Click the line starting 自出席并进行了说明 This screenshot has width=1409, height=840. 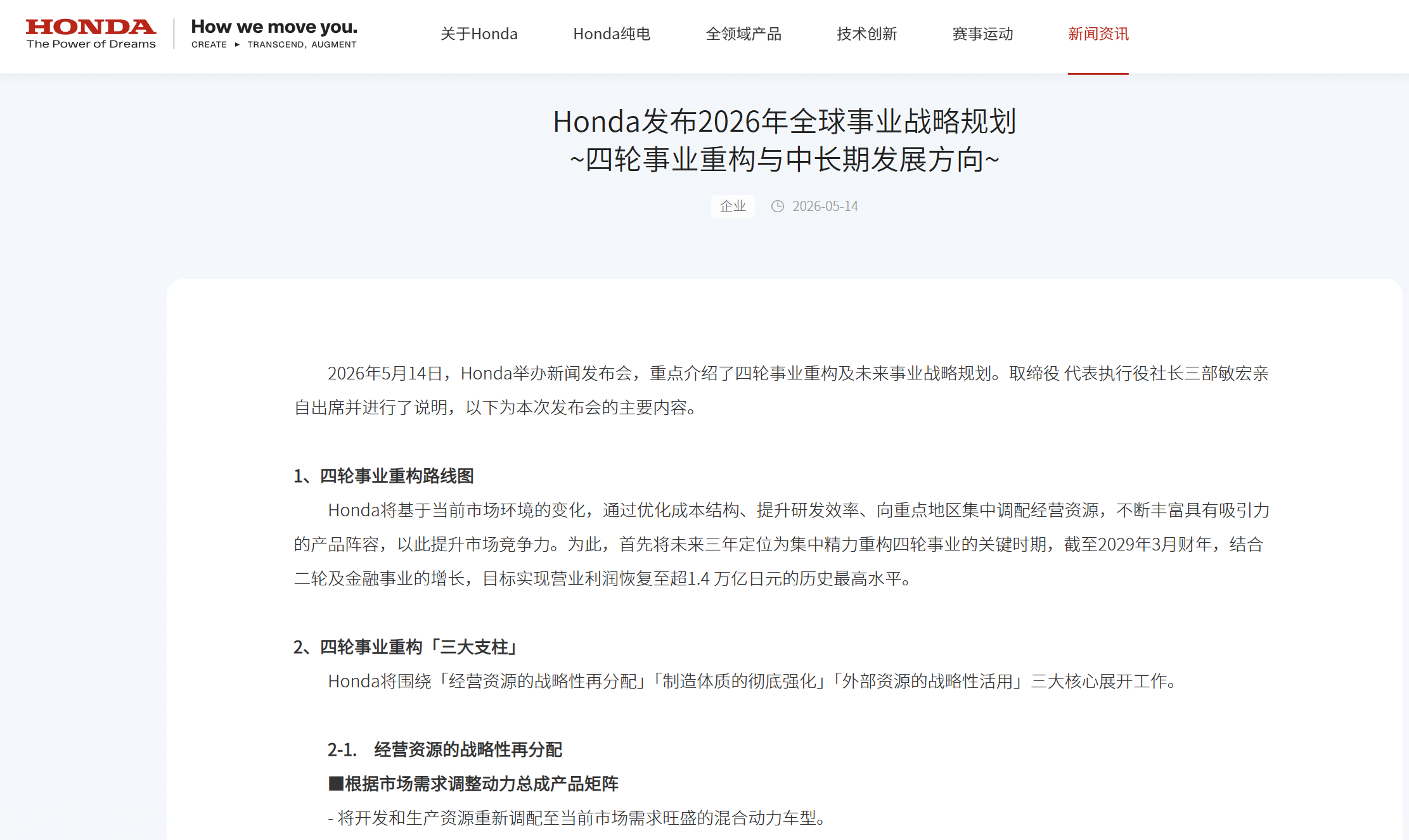(x=496, y=407)
